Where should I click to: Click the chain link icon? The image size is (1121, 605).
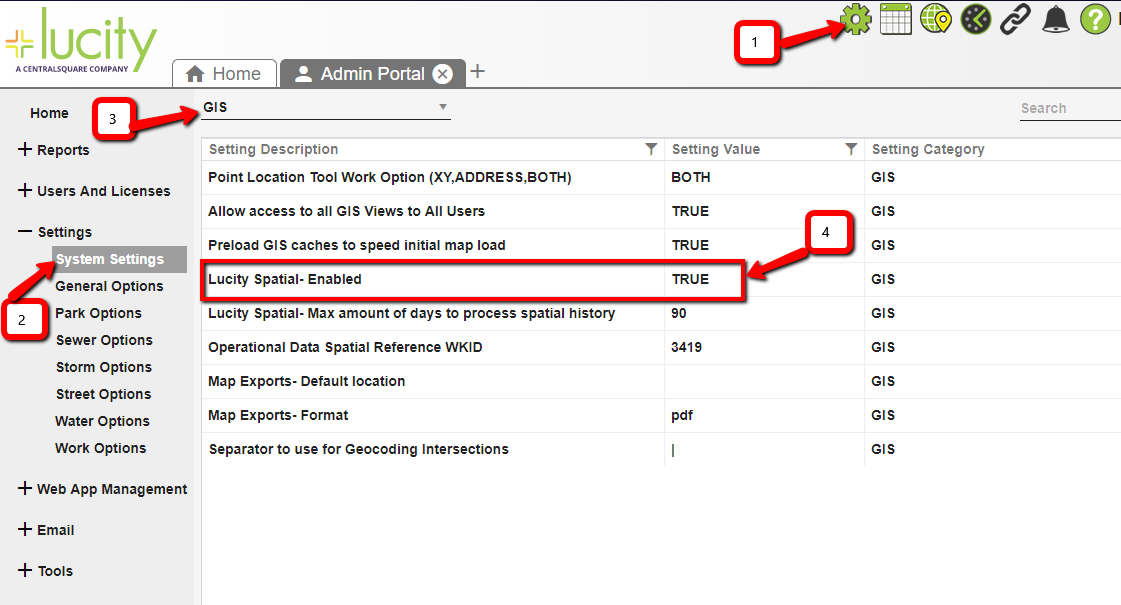1015,19
